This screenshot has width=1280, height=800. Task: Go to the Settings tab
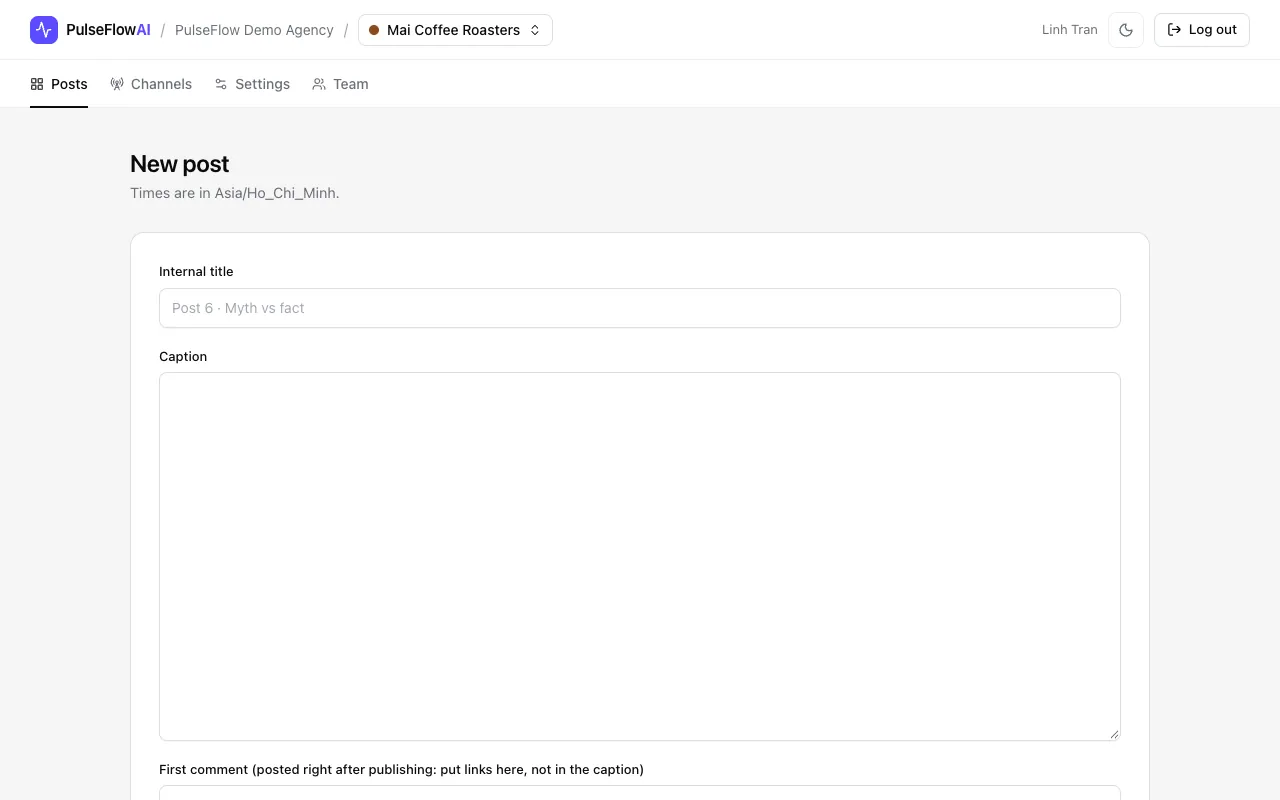[x=252, y=84]
